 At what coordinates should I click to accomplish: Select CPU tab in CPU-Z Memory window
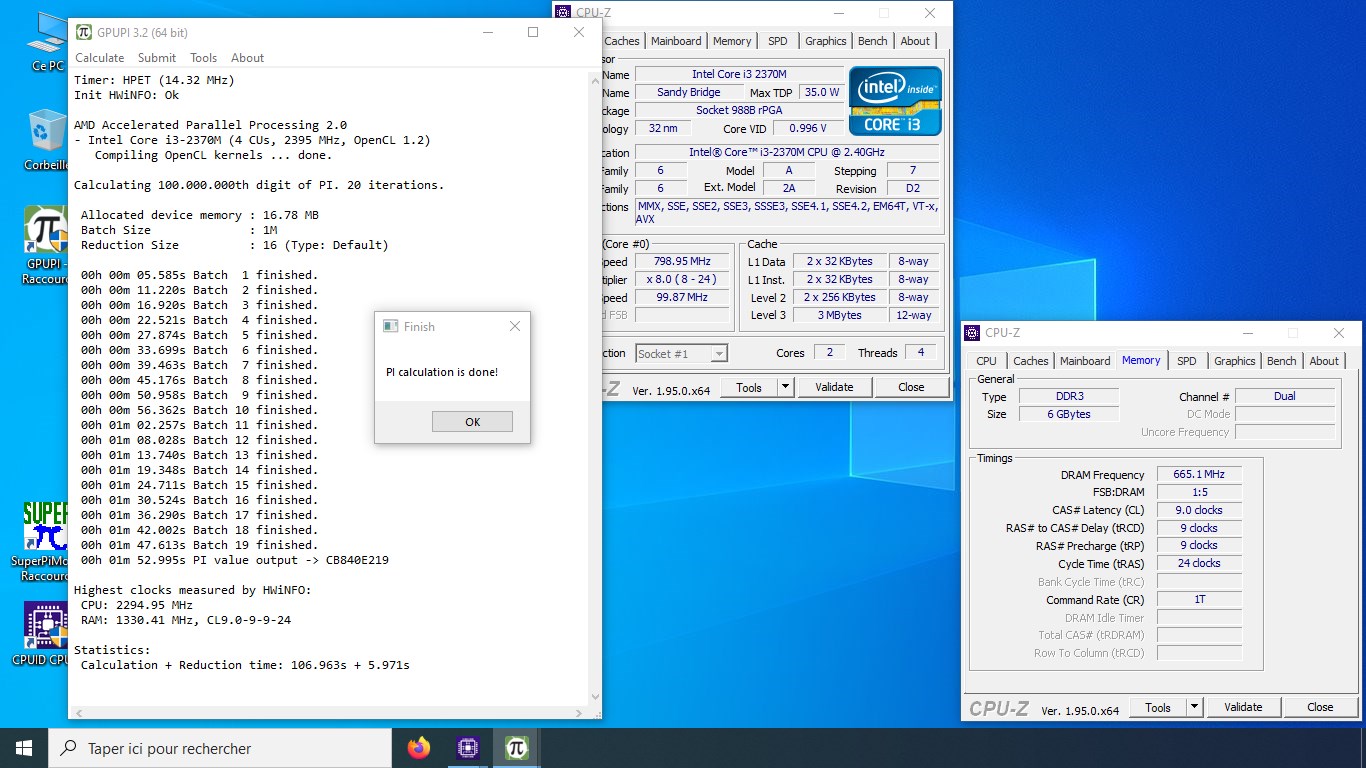point(986,361)
